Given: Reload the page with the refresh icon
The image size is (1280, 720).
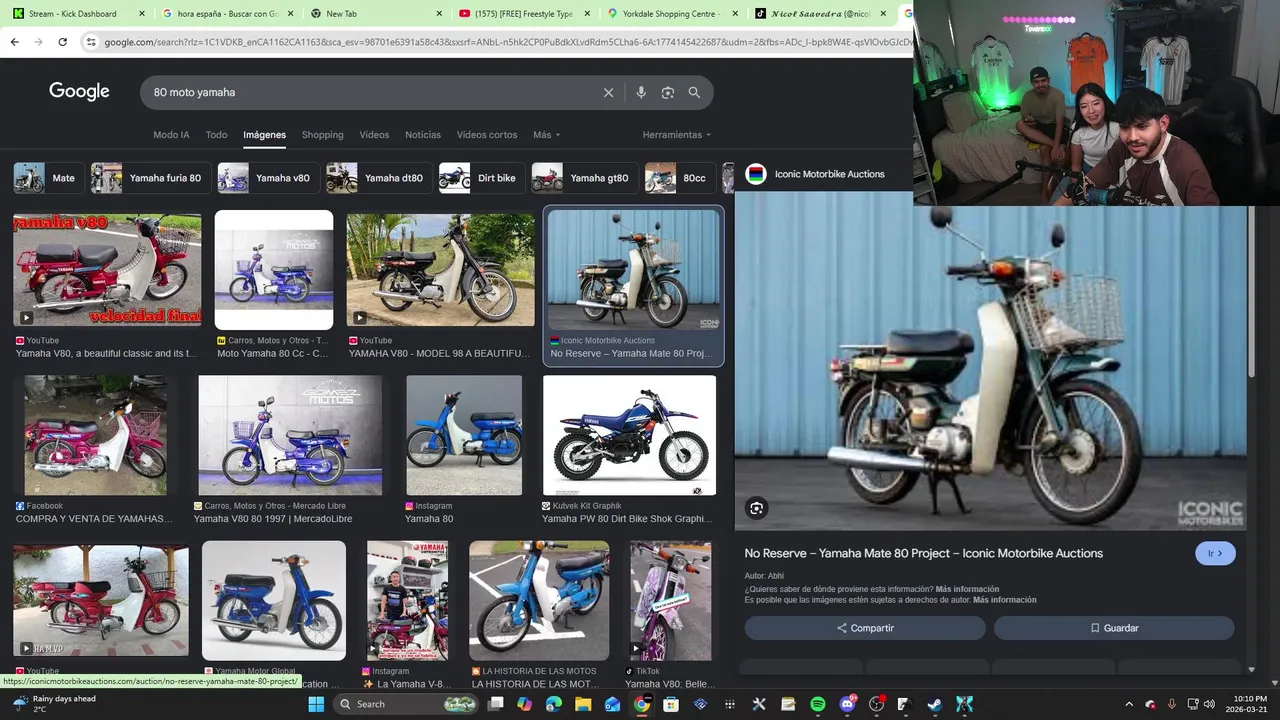Looking at the screenshot, I should pos(62,42).
